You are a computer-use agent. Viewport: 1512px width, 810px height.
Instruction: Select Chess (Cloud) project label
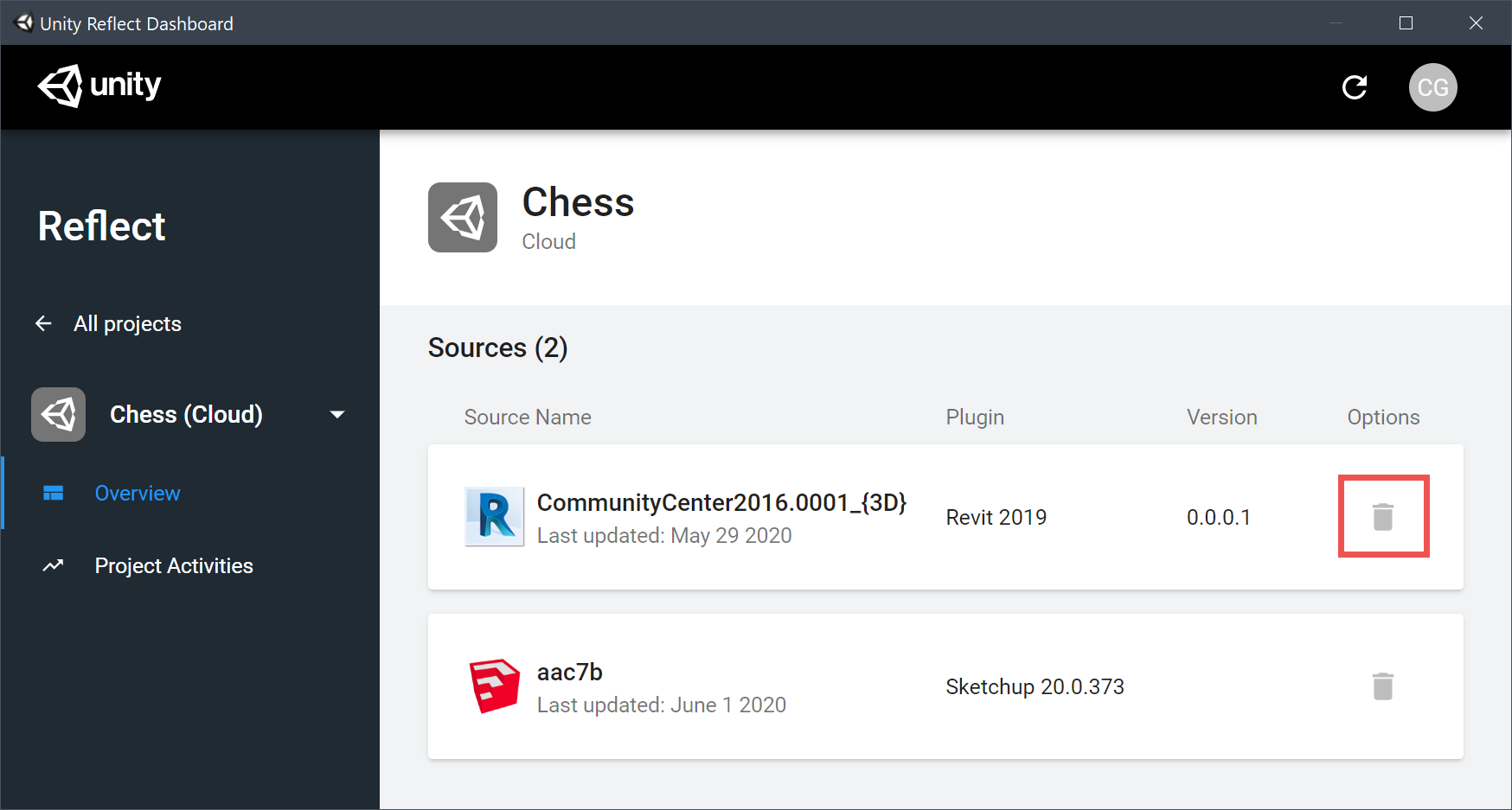(186, 414)
